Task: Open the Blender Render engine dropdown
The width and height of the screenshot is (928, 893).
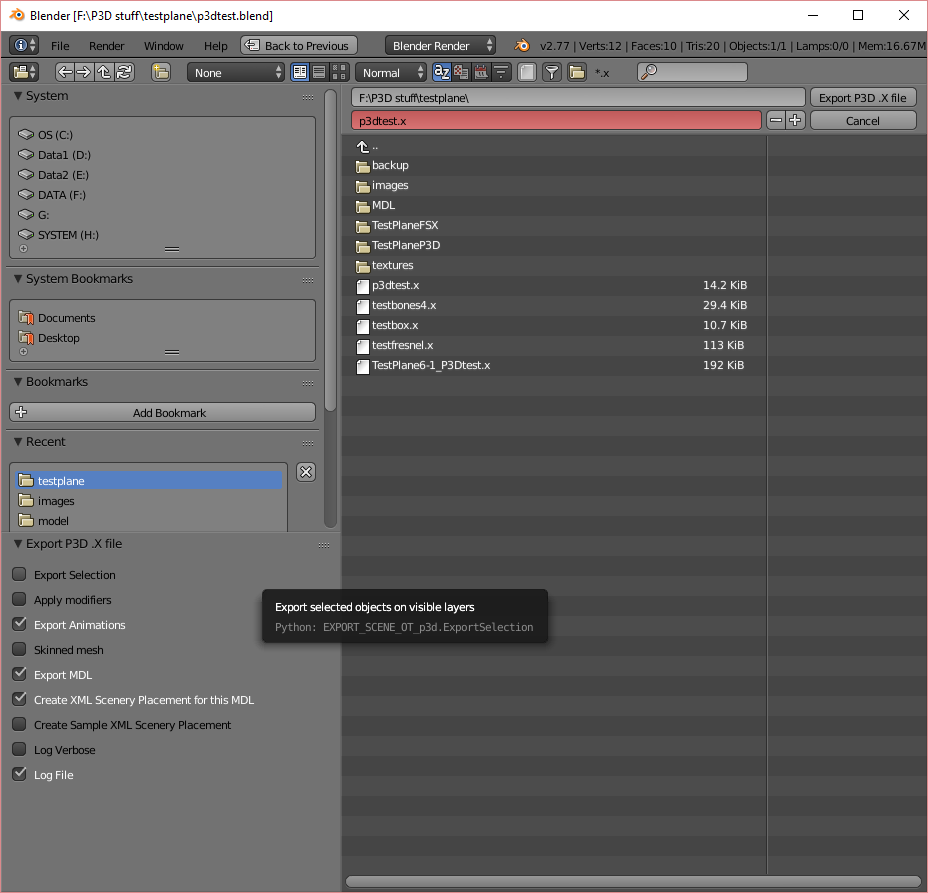Action: click(x=440, y=45)
